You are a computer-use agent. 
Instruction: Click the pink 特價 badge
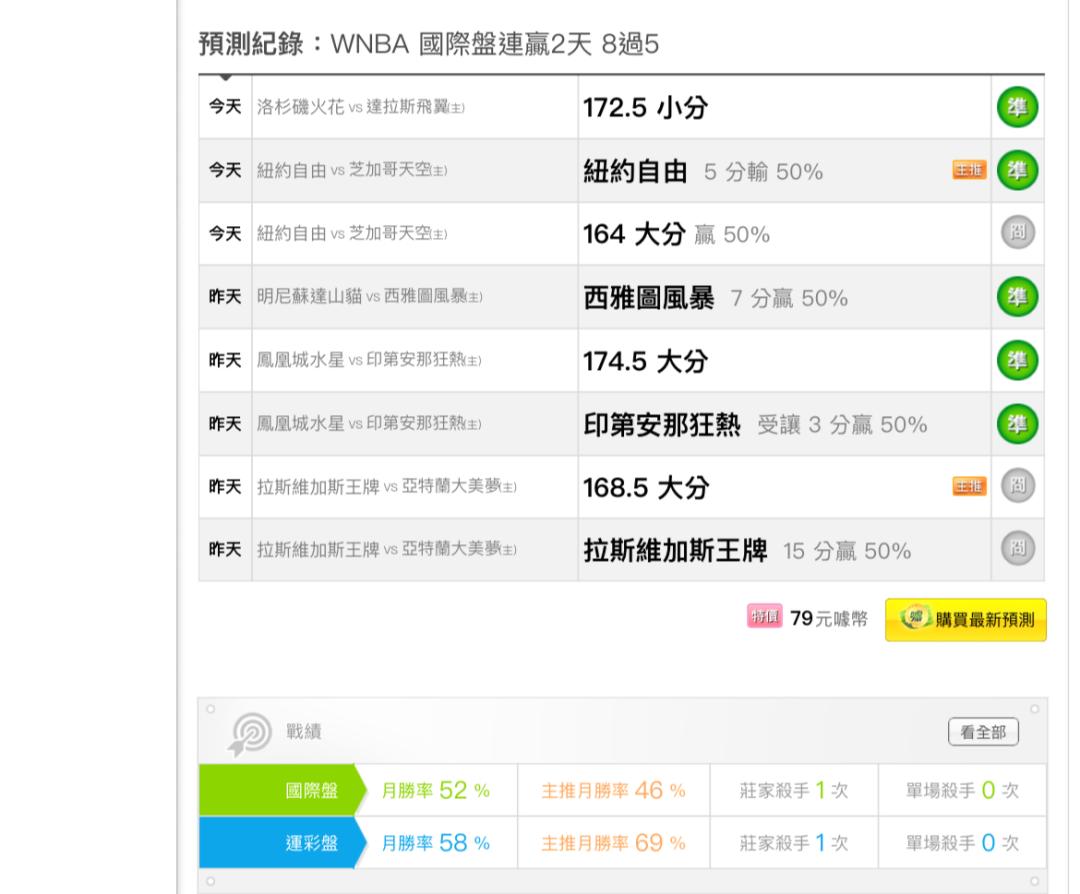[765, 616]
